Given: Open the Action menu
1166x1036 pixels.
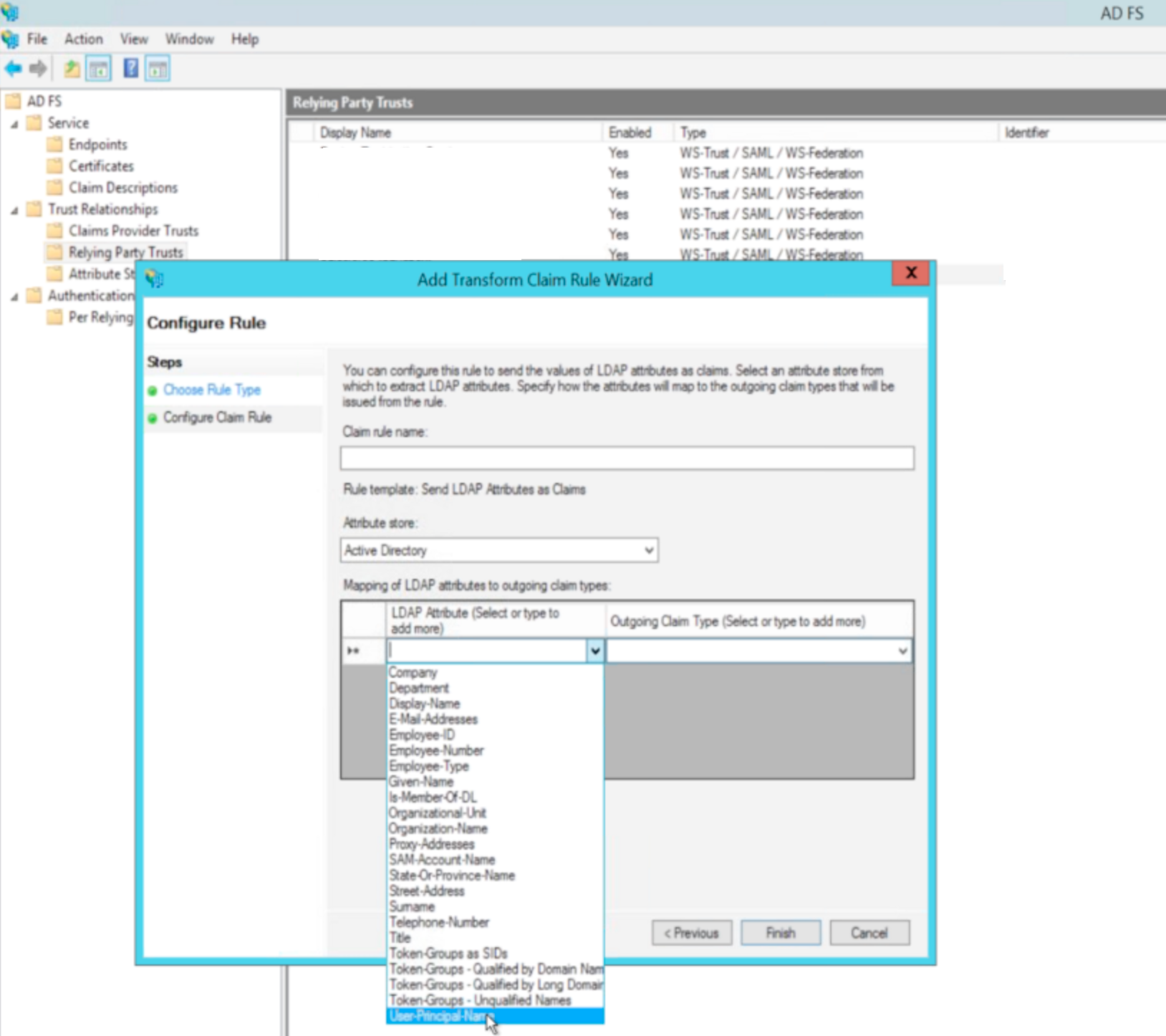Looking at the screenshot, I should click(84, 39).
